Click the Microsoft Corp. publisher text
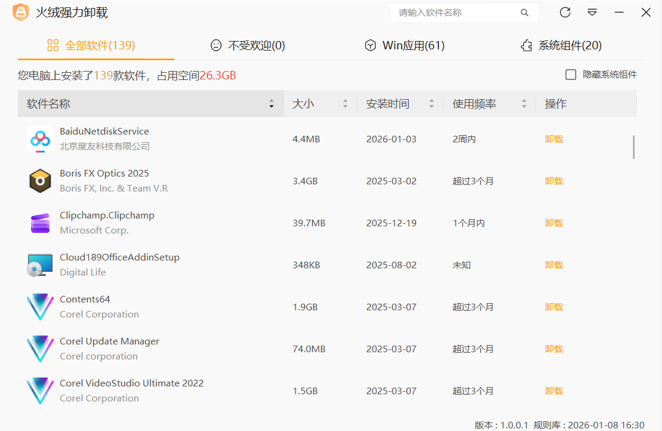This screenshot has width=662, height=431. point(94,230)
